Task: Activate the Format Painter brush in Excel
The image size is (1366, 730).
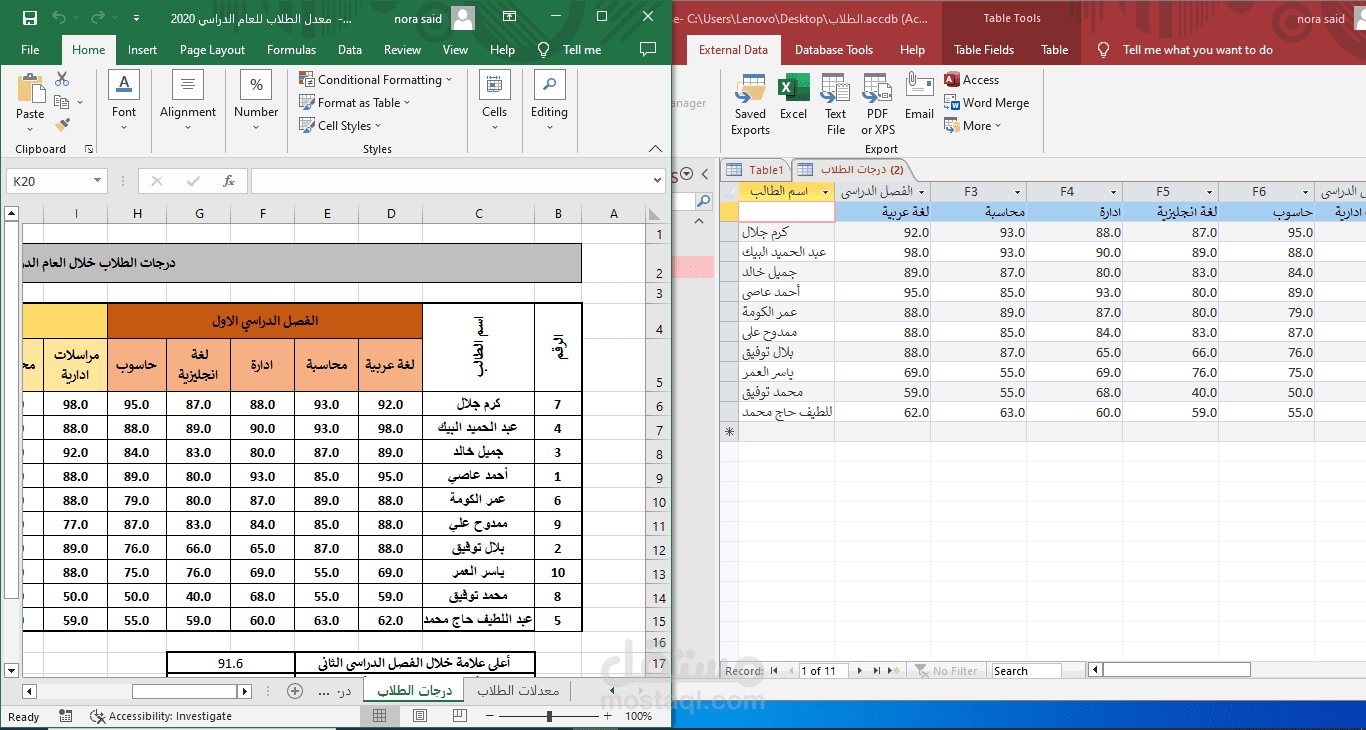Action: click(62, 125)
